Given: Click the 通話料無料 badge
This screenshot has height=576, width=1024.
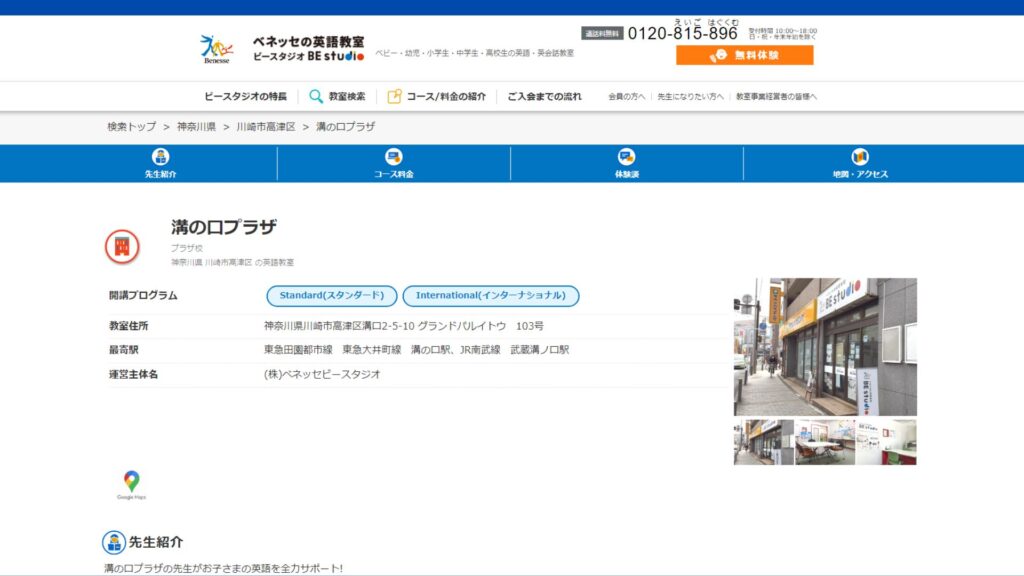Looking at the screenshot, I should (x=601, y=33).
